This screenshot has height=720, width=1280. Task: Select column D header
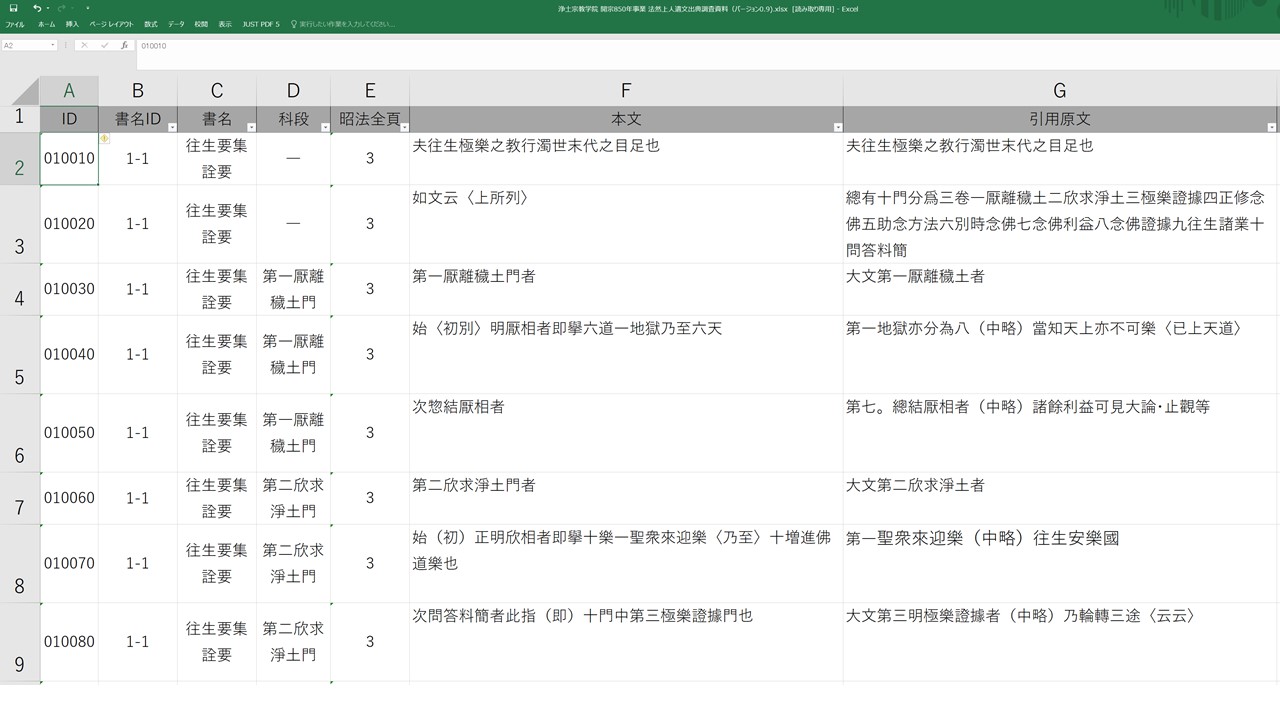click(x=293, y=91)
